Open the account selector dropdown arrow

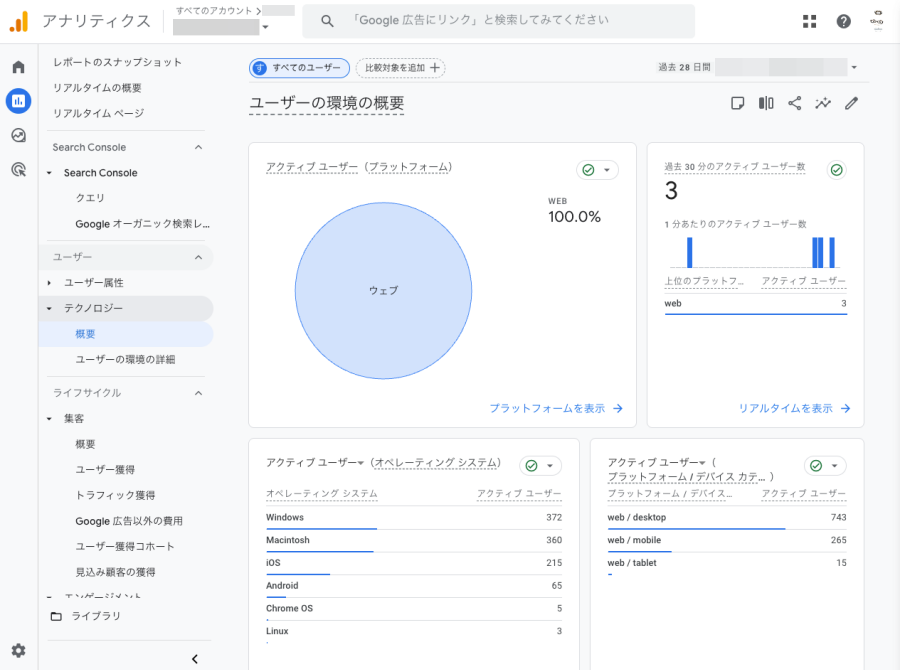pos(265,27)
